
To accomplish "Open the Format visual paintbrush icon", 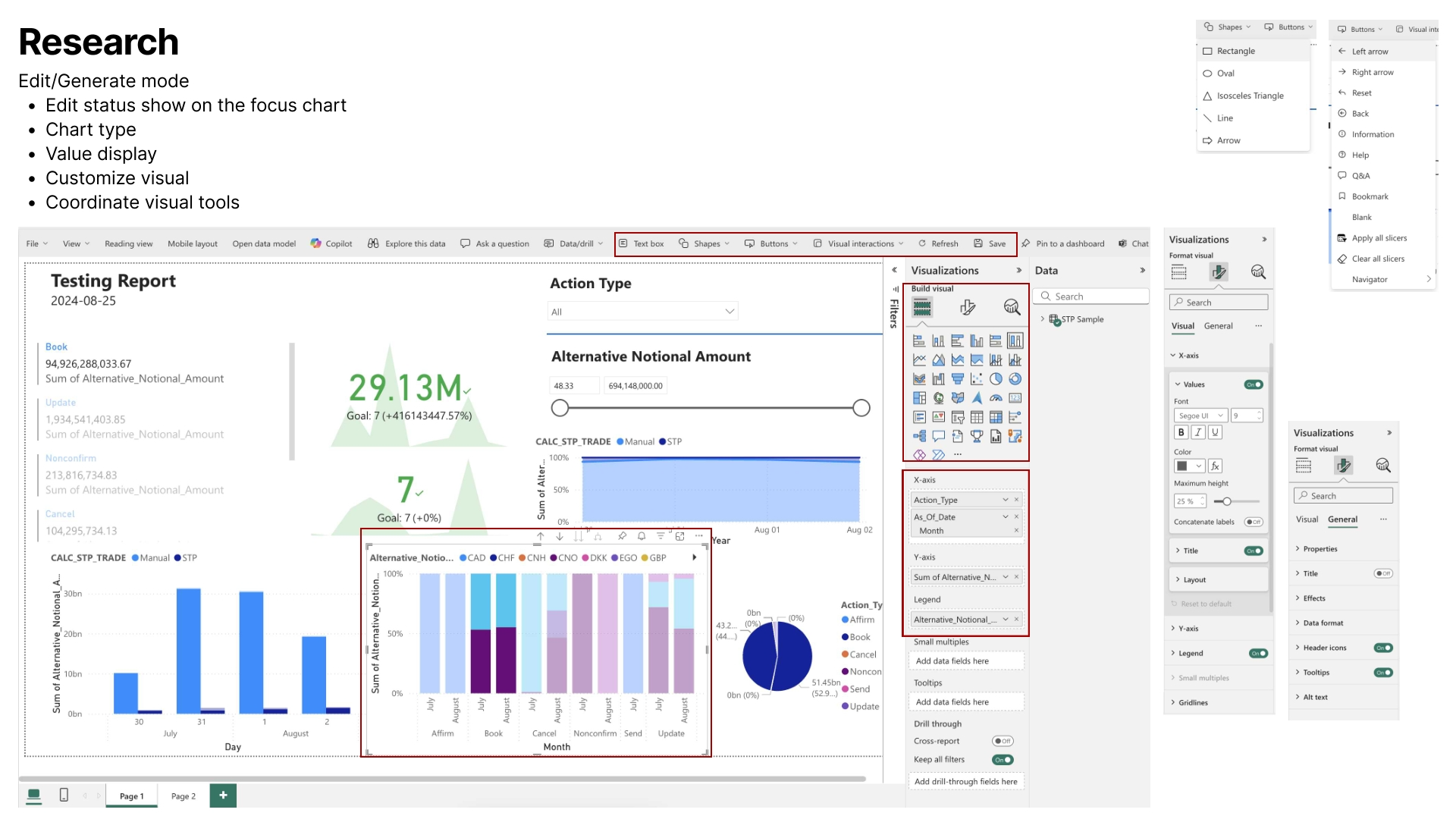I will 968,307.
